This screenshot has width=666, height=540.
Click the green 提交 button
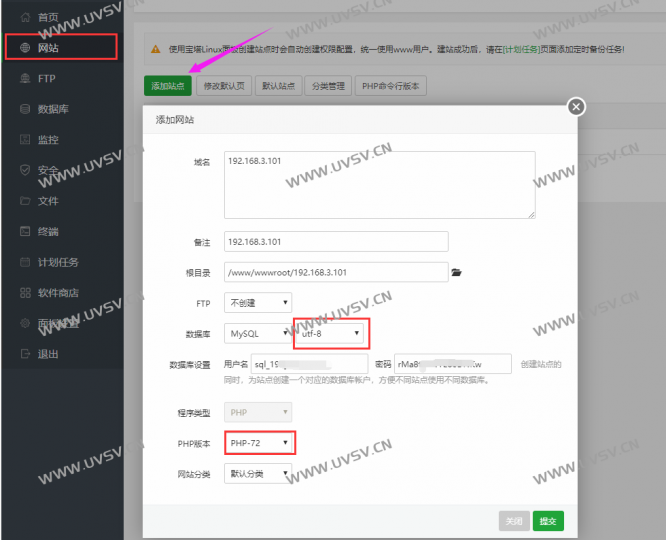548,521
